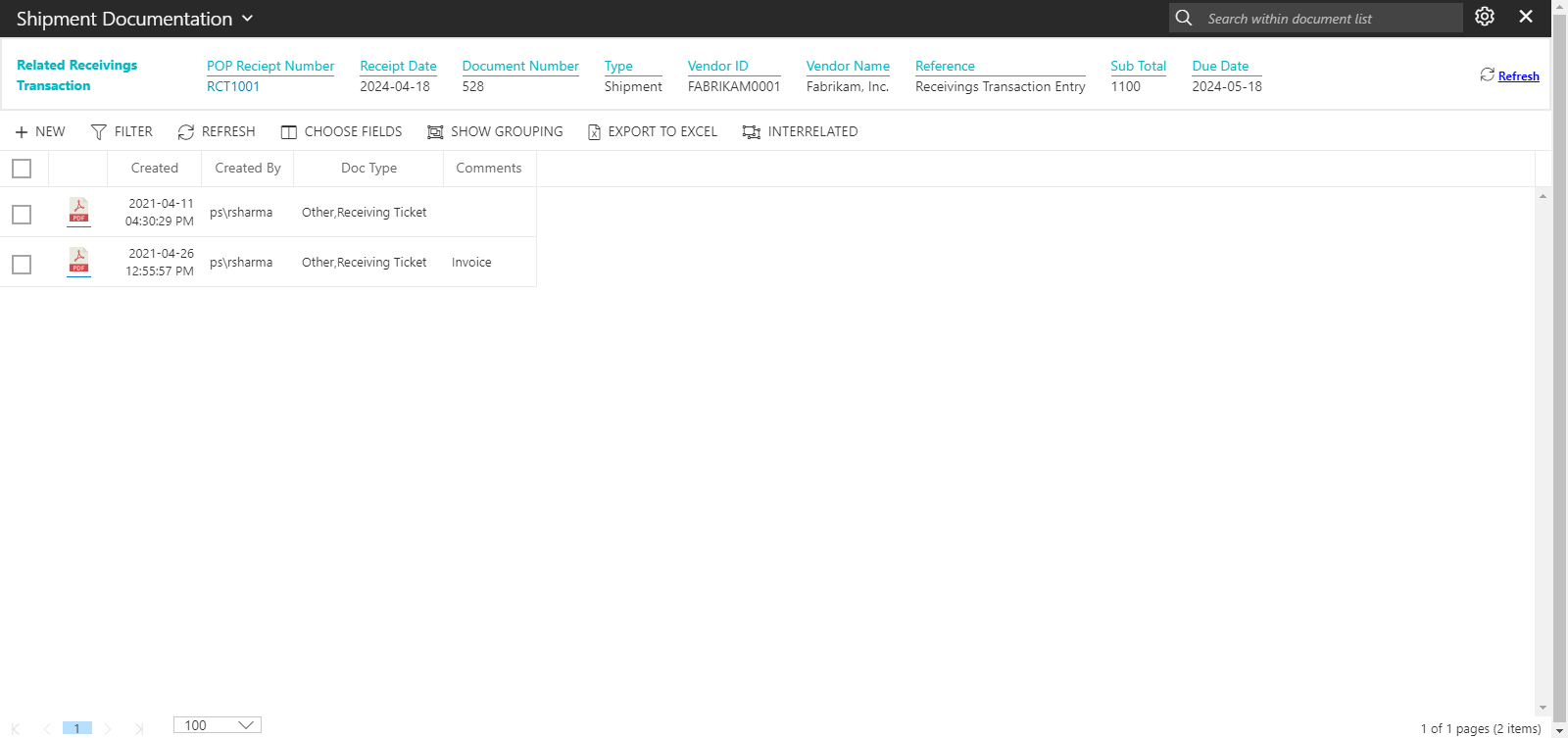Open PDF icon for Invoice document
This screenshot has height=738, width=1568.
pyautogui.click(x=78, y=261)
